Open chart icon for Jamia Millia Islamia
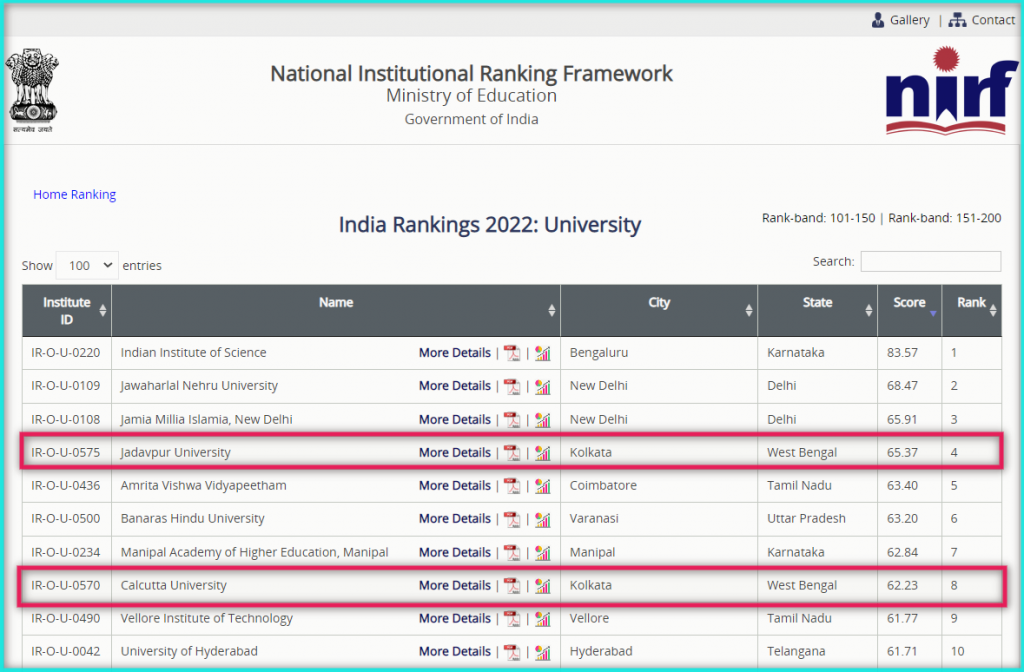Viewport: 1024px width, 672px height. tap(543, 419)
